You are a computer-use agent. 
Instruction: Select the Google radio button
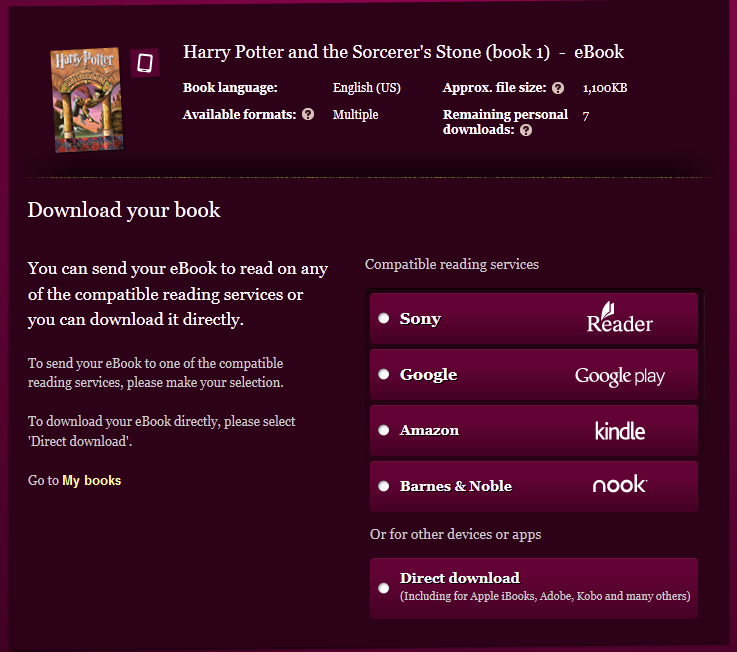[384, 374]
